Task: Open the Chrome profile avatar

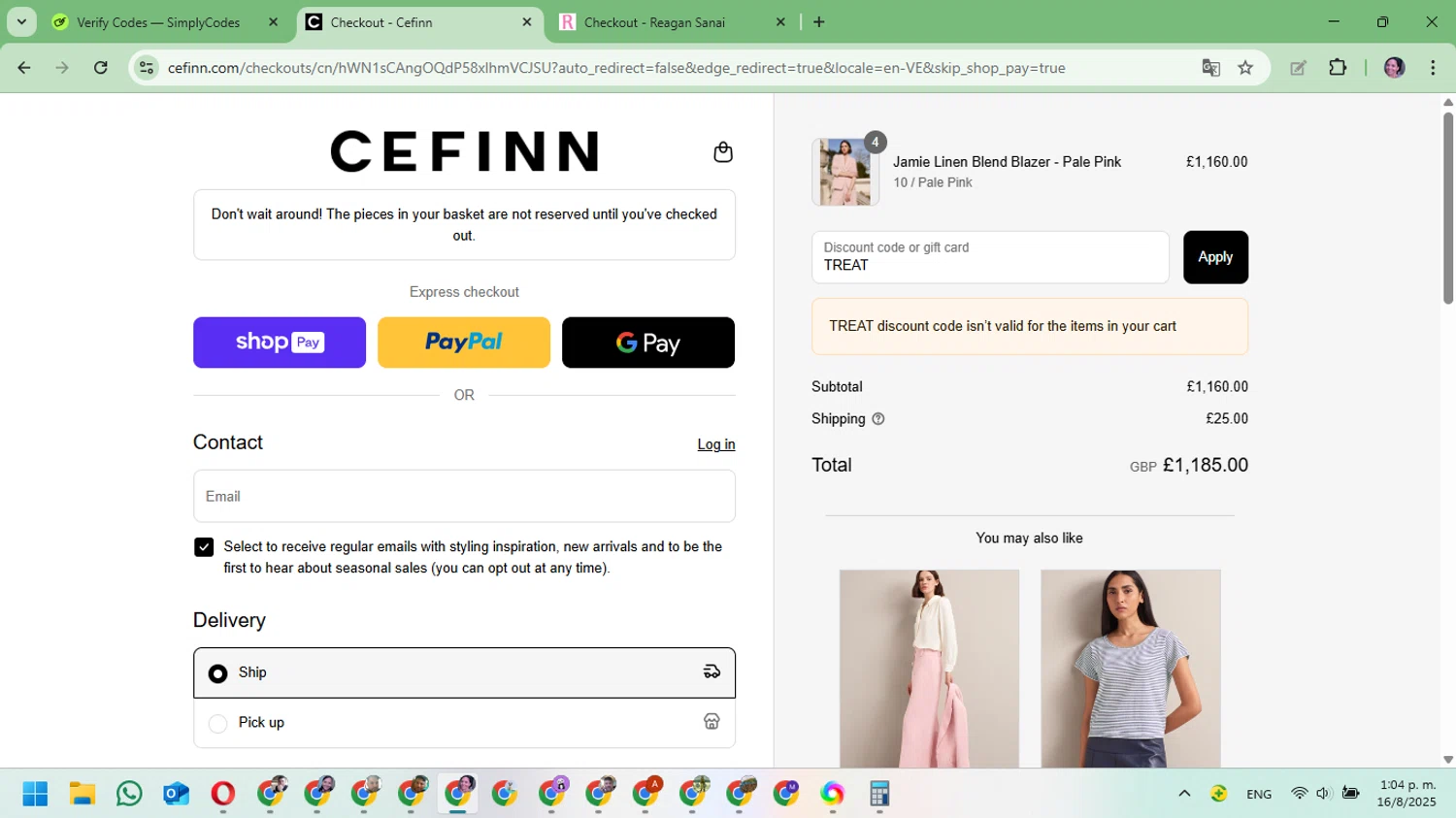Action: click(1395, 68)
